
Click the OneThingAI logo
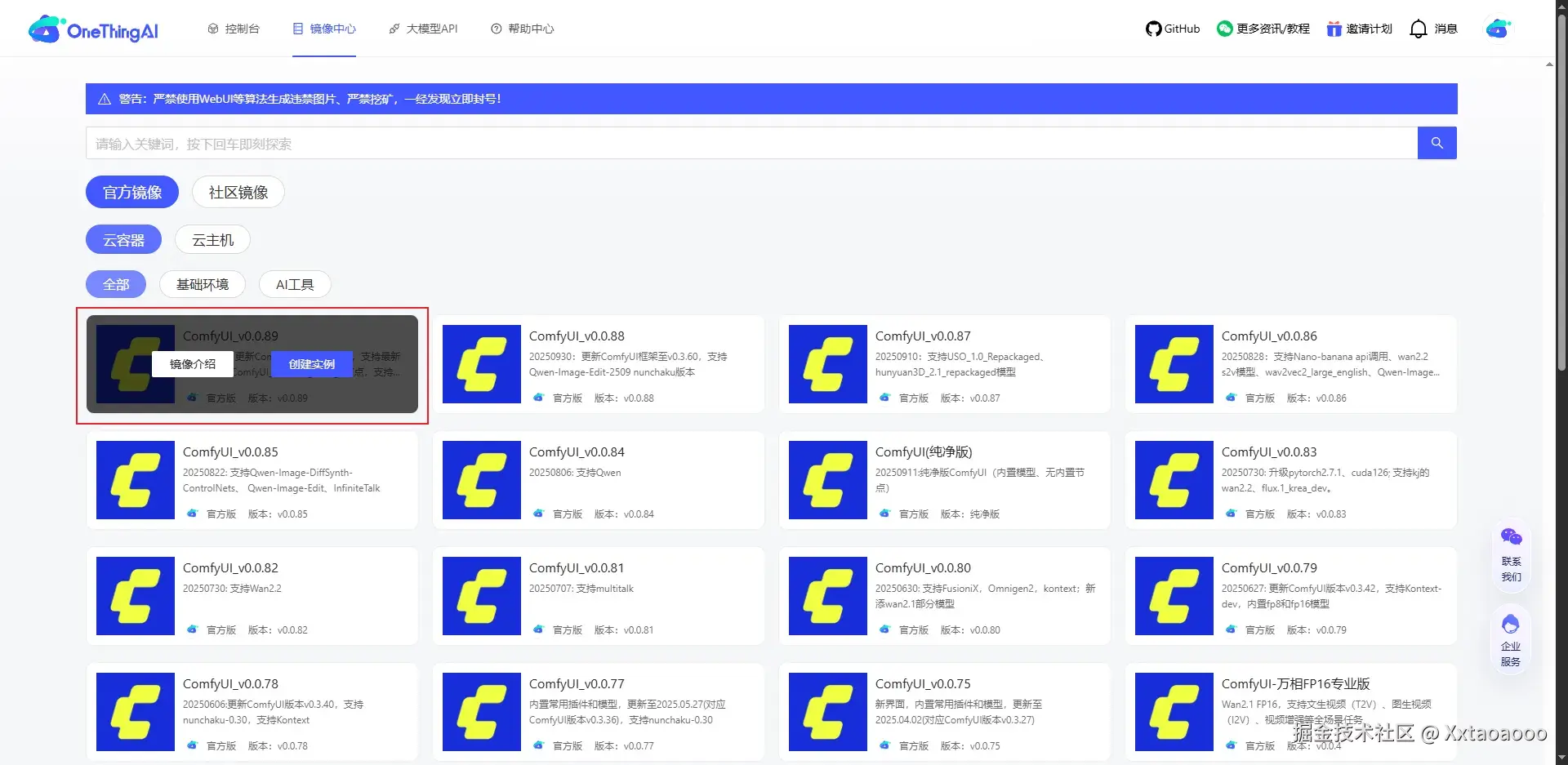(92, 28)
